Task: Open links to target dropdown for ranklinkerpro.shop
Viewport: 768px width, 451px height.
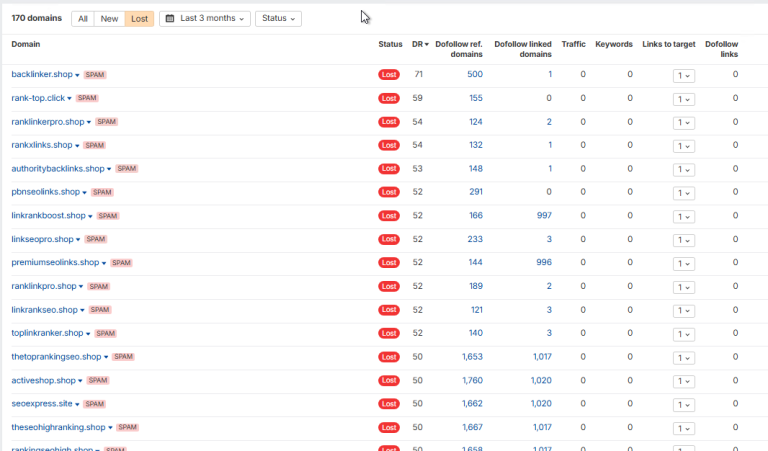Action: [684, 122]
